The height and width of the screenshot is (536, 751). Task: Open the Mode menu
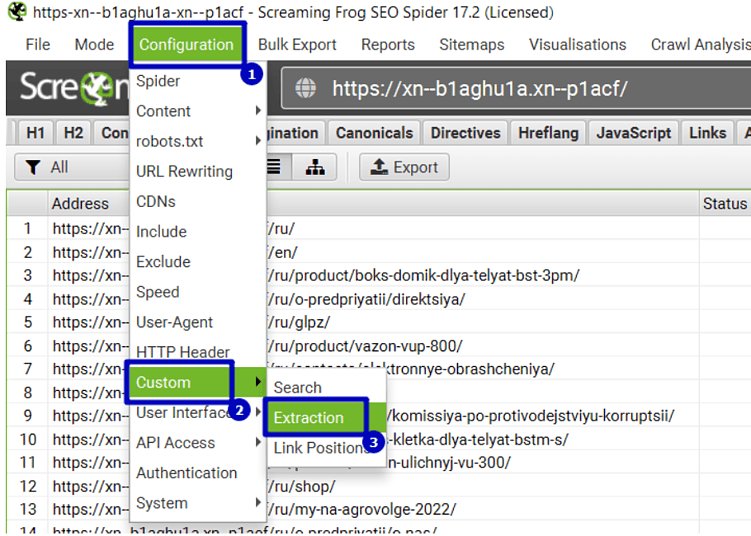[x=94, y=45]
